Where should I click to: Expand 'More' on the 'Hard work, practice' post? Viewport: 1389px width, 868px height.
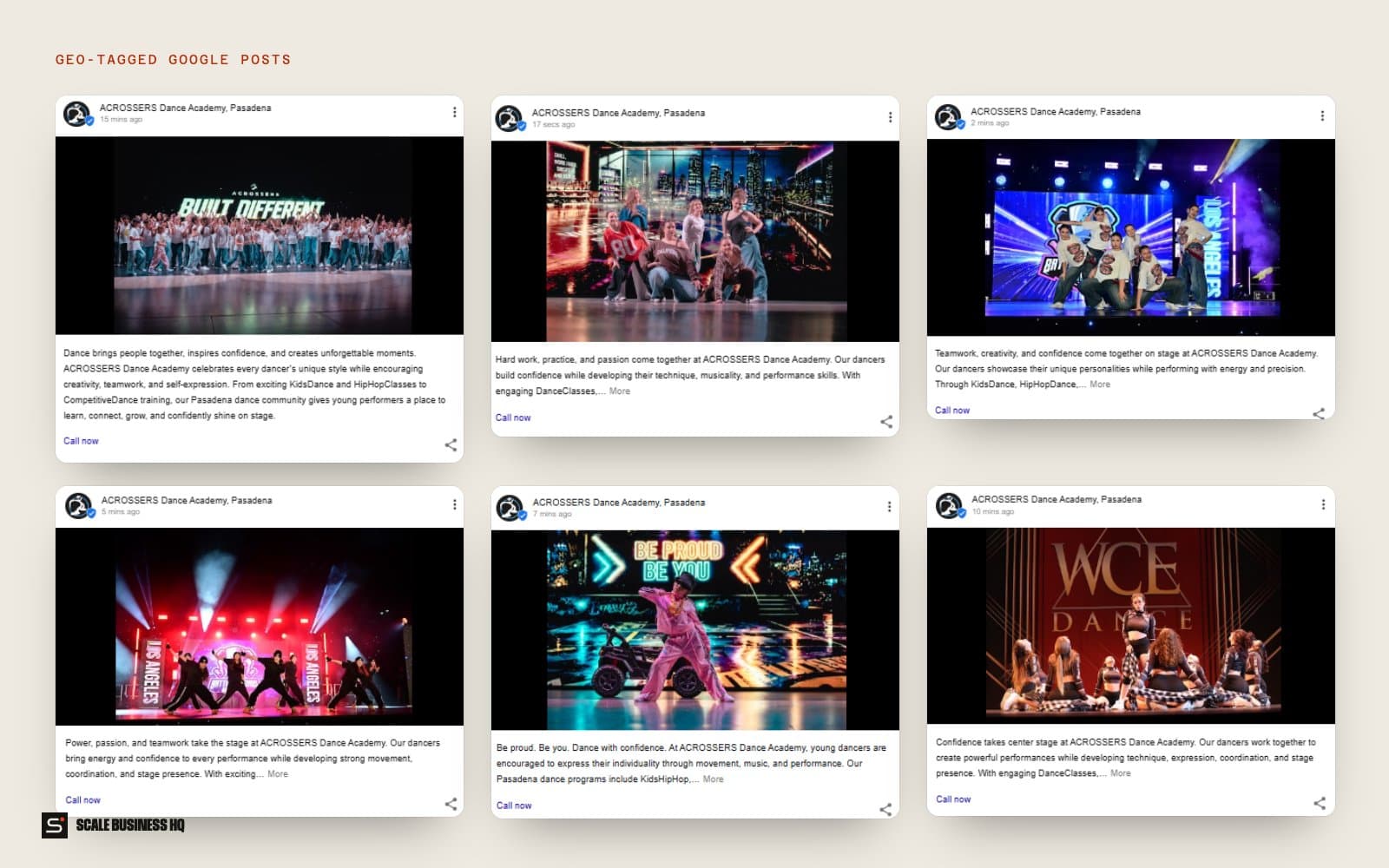620,391
